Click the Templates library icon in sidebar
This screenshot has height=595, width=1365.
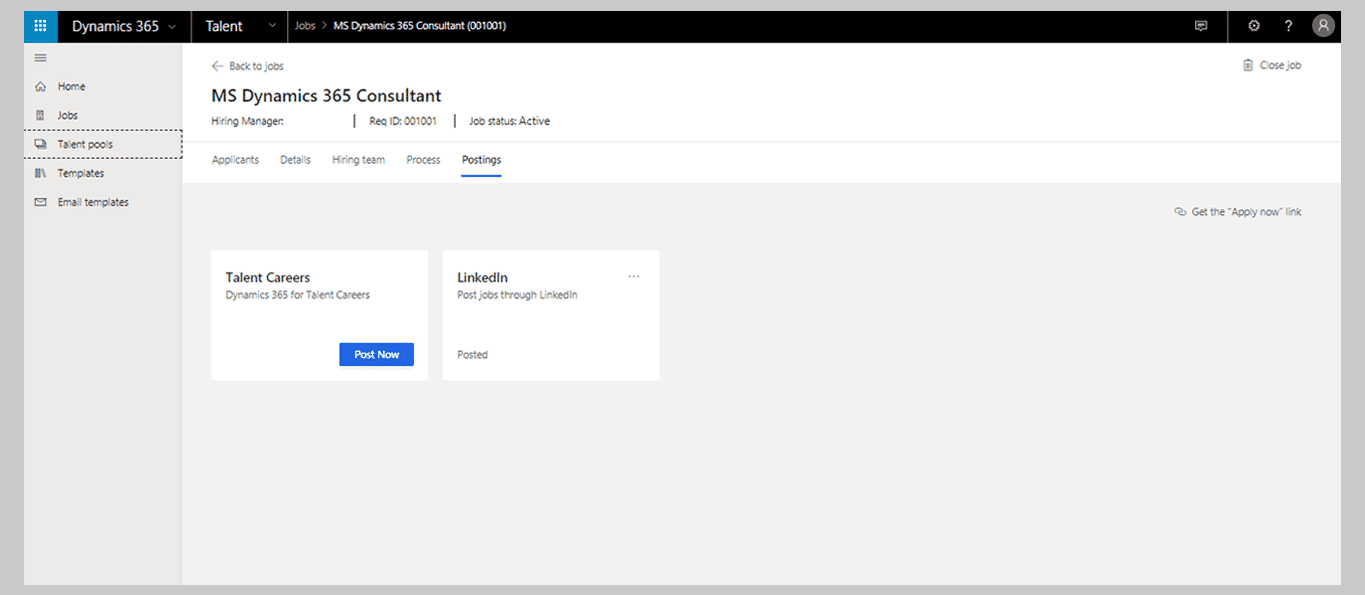pyautogui.click(x=41, y=173)
